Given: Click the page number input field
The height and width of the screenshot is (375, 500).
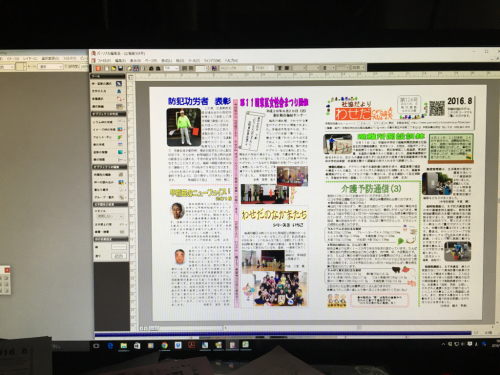Looking at the screenshot, I should (x=201, y=68).
